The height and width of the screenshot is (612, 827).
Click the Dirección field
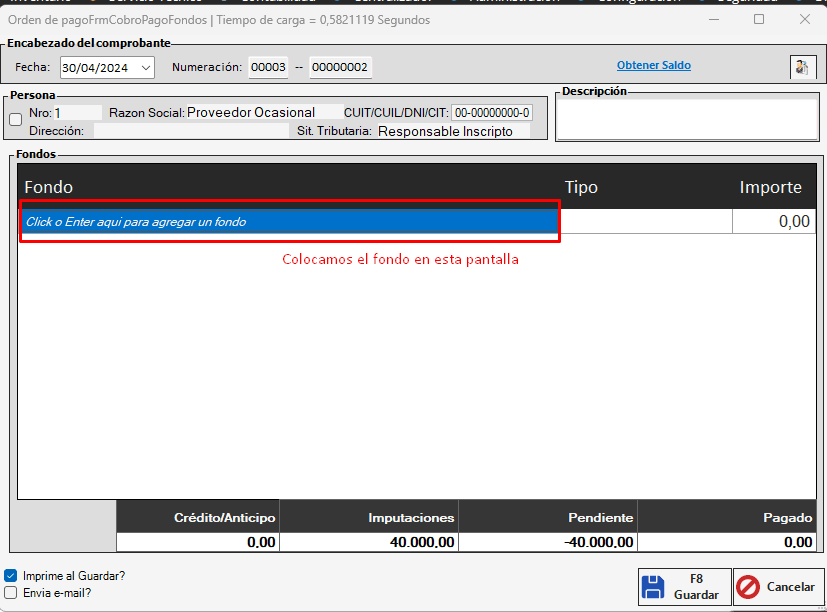tap(190, 131)
